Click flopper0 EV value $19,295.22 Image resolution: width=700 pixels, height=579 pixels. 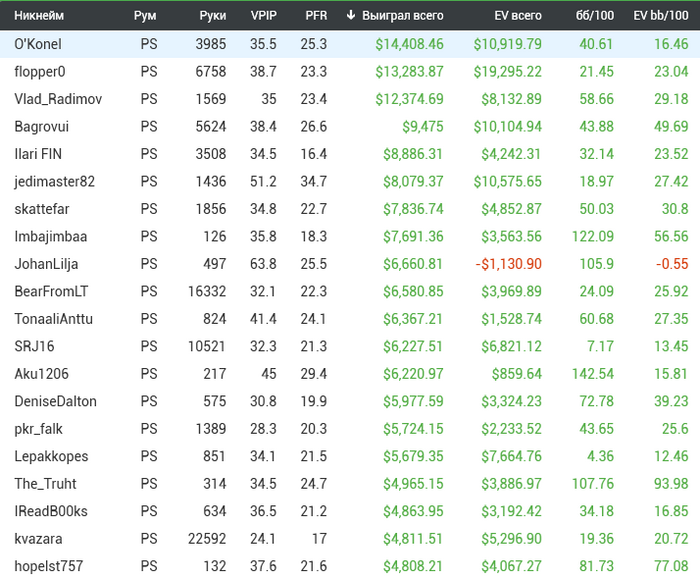pyautogui.click(x=508, y=72)
